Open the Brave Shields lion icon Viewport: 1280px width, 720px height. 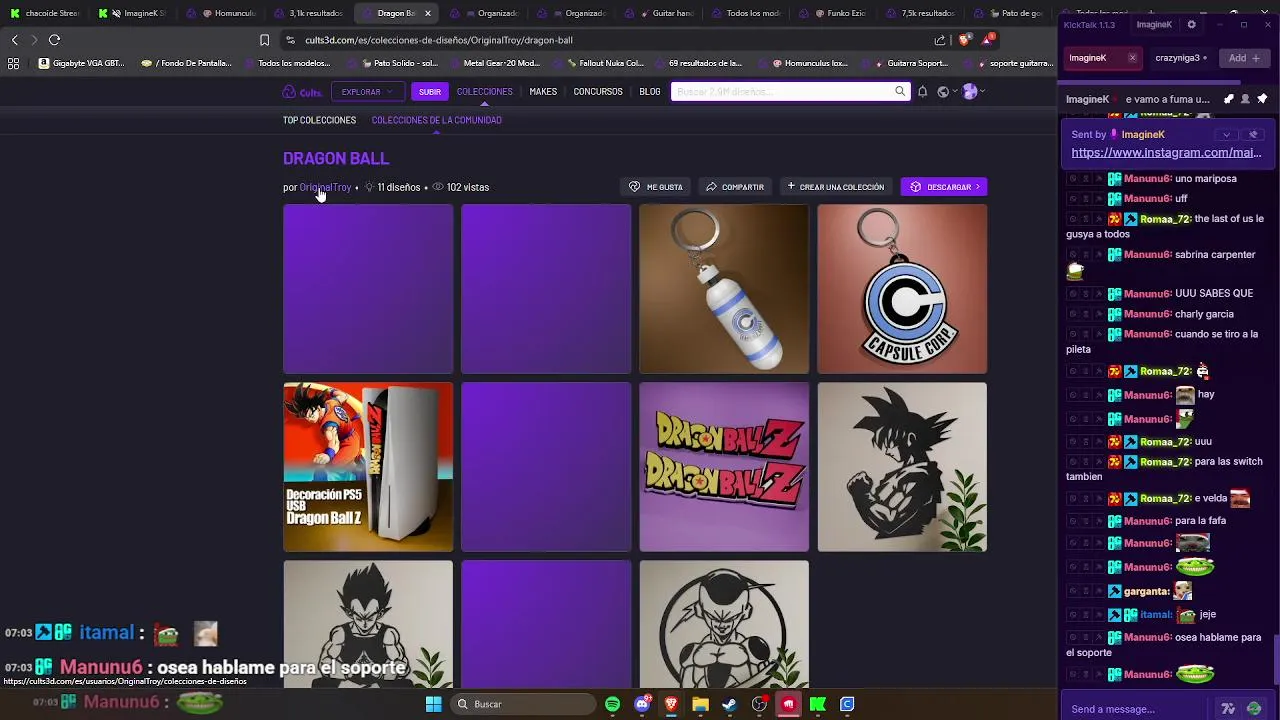[x=964, y=40]
